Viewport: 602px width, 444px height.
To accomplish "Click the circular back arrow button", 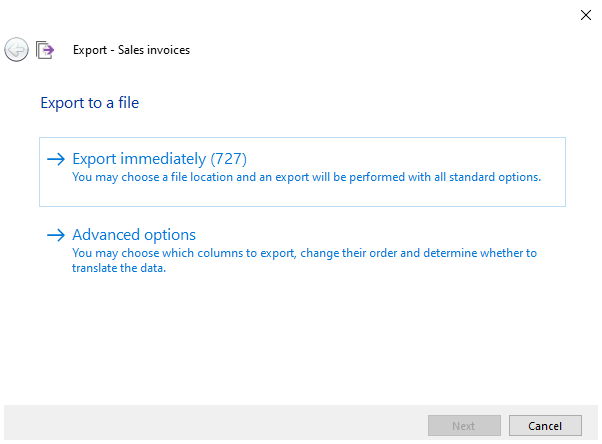I will [16, 49].
